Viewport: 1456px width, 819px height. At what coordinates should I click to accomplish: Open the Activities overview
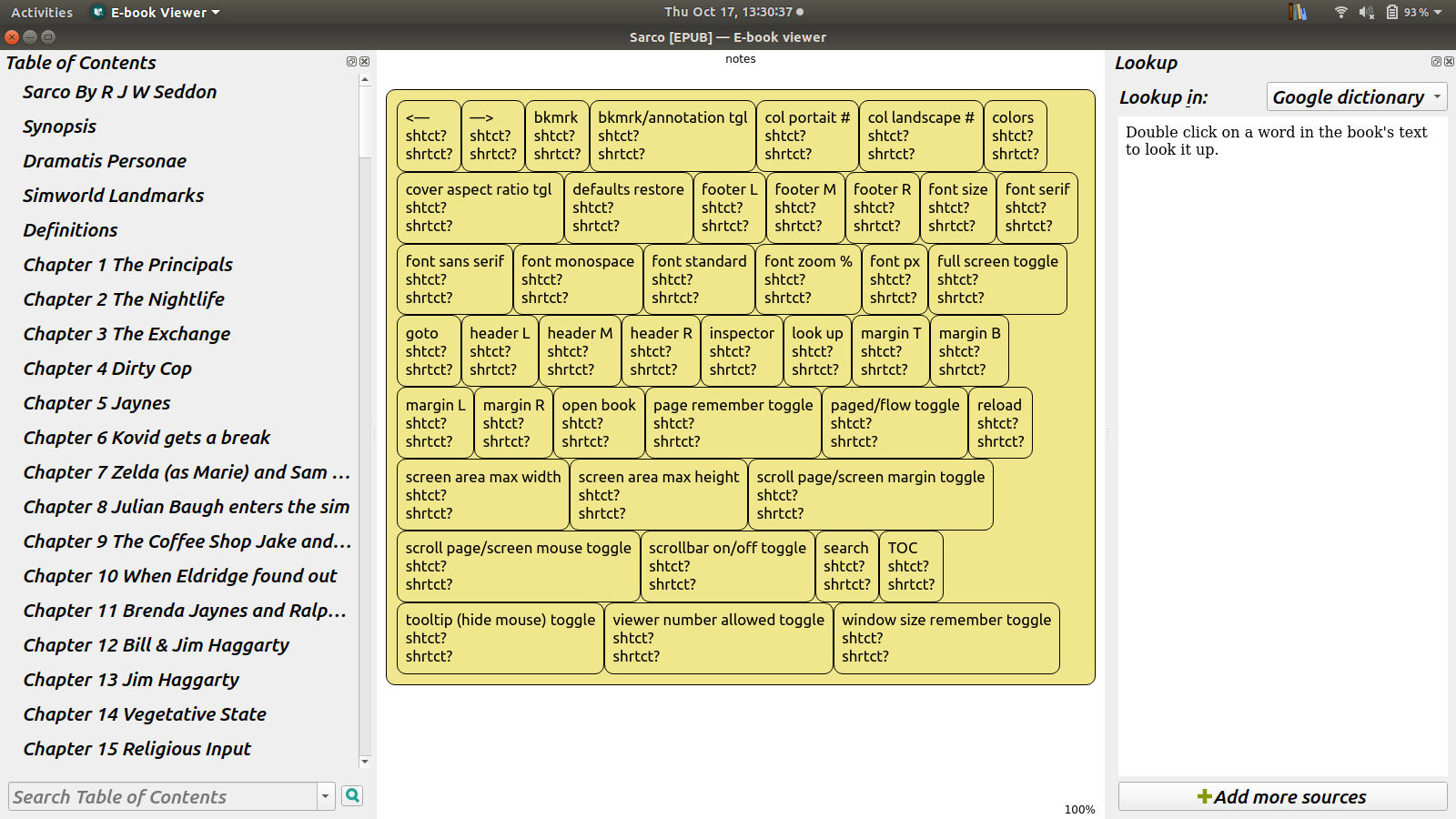click(42, 12)
